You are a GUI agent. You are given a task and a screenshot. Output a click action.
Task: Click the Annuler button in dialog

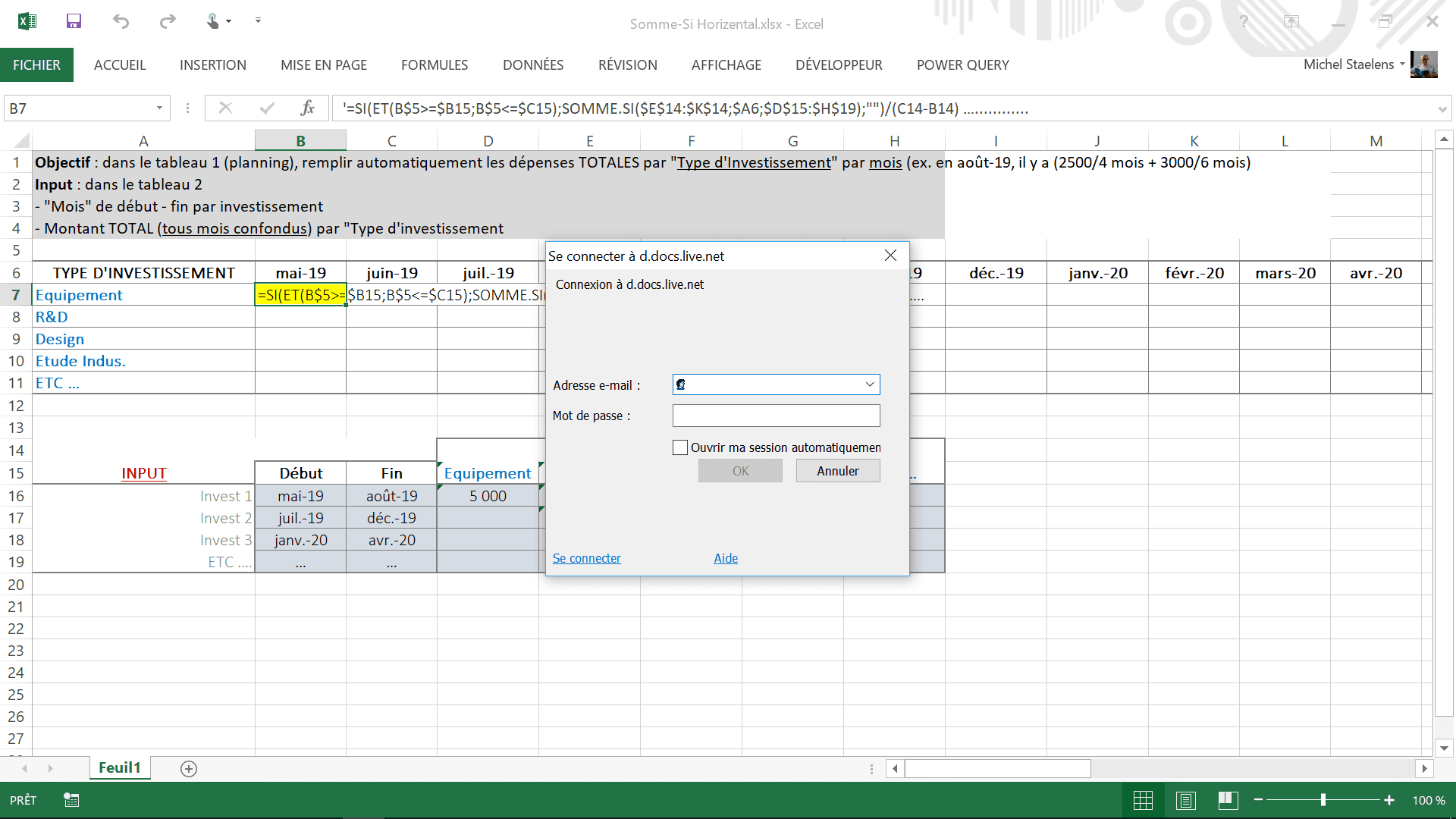837,471
